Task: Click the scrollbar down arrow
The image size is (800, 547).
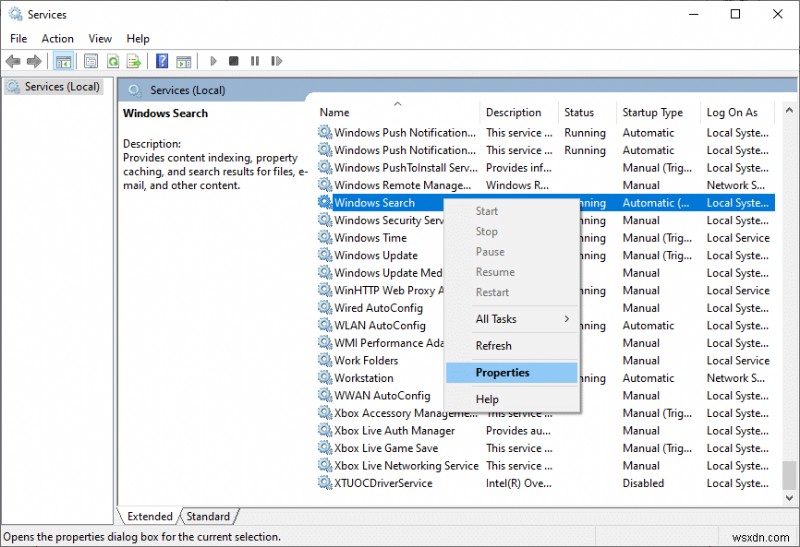Action: click(789, 498)
